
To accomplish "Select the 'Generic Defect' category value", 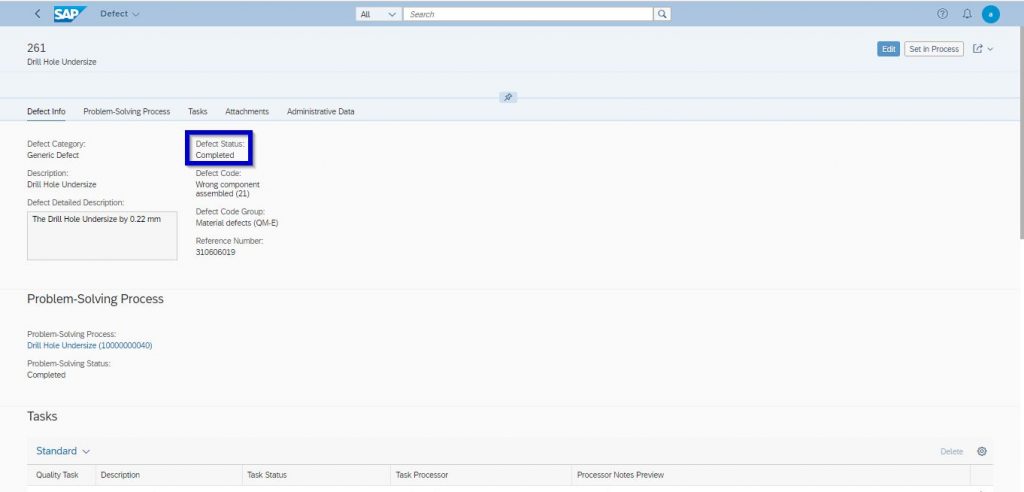I will click(x=53, y=156).
